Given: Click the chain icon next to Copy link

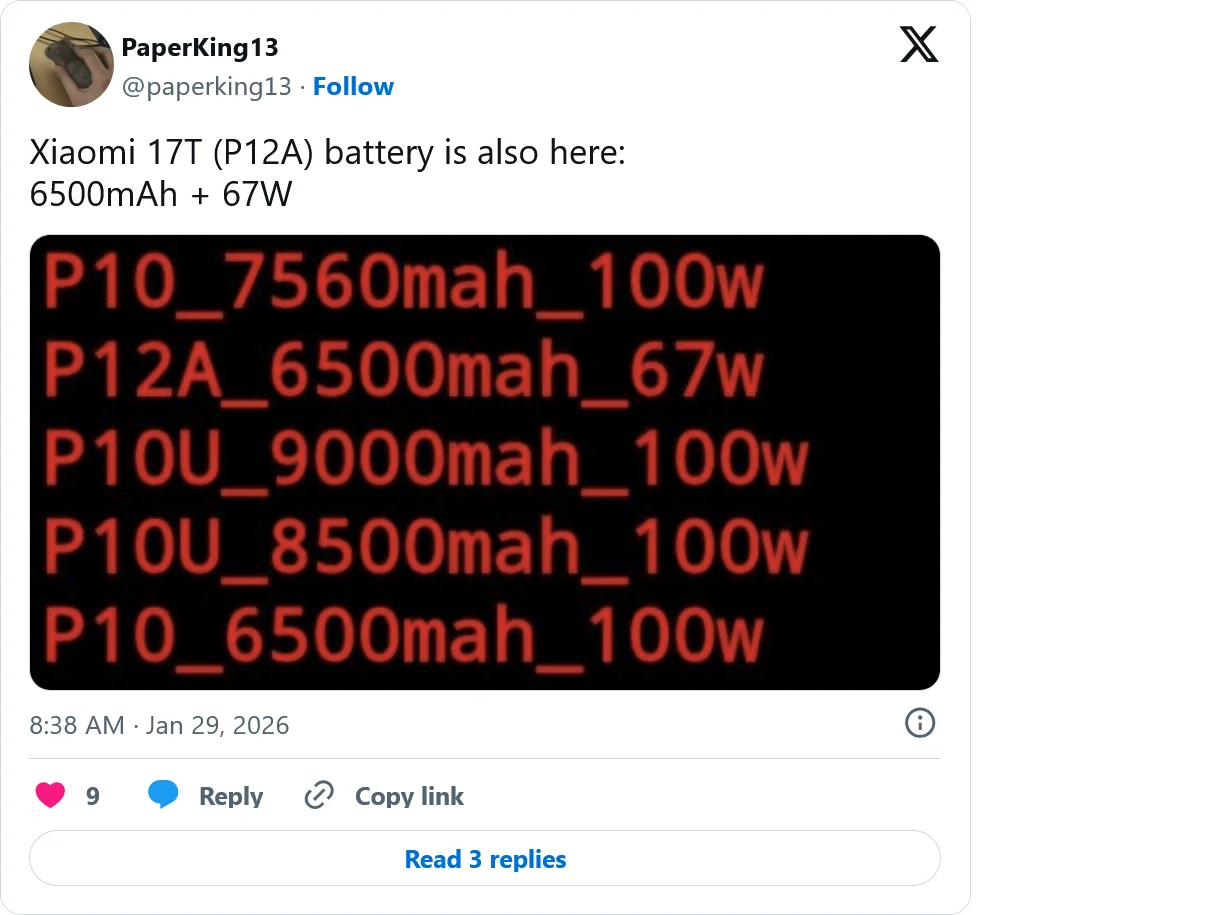Looking at the screenshot, I should tap(318, 795).
